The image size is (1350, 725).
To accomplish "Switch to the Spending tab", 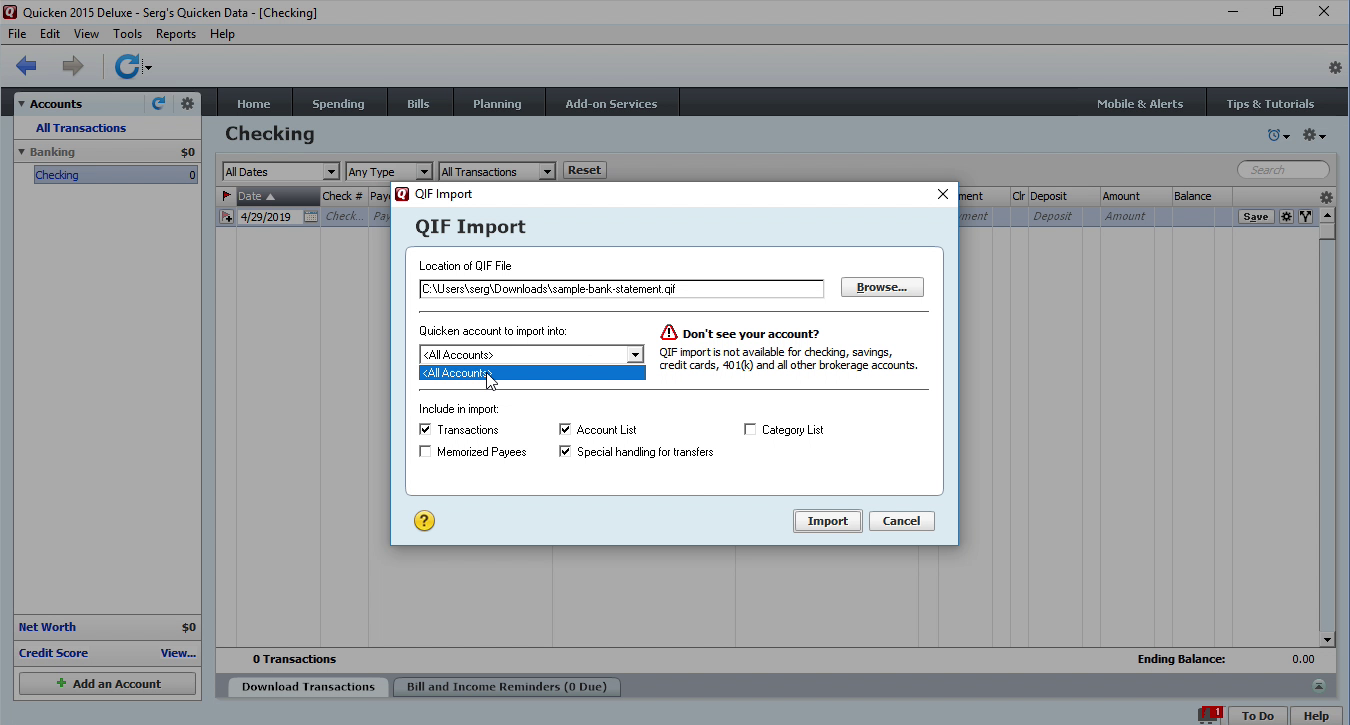I will [338, 103].
